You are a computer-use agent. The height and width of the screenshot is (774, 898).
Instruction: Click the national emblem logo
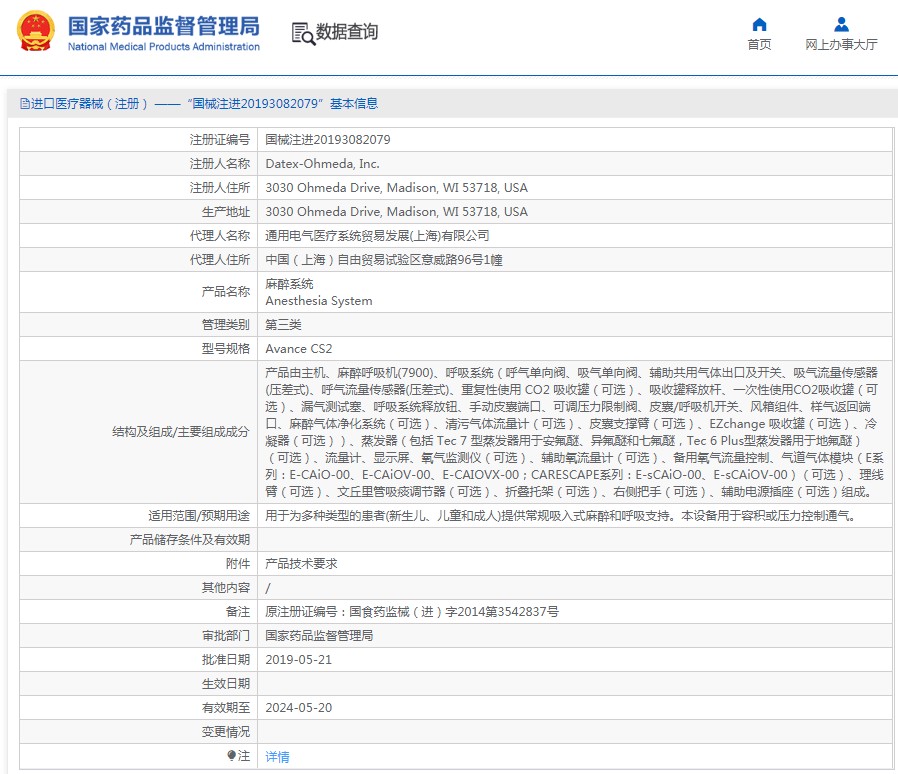(x=36, y=31)
